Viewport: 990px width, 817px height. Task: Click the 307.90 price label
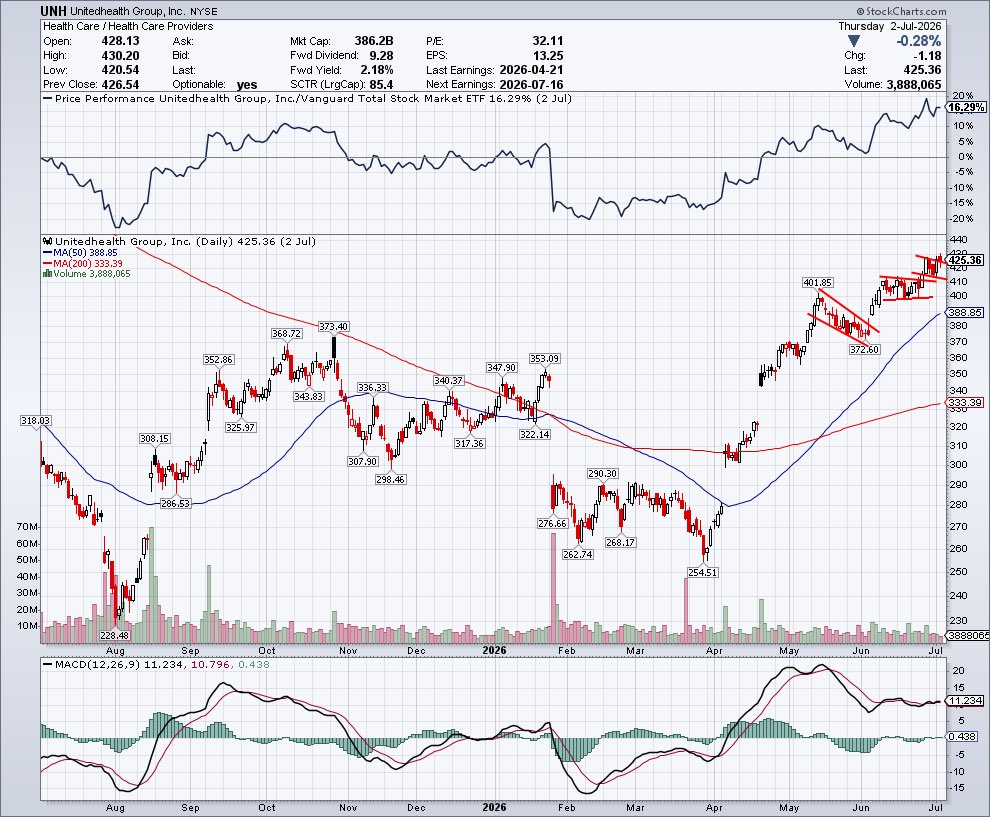point(362,461)
